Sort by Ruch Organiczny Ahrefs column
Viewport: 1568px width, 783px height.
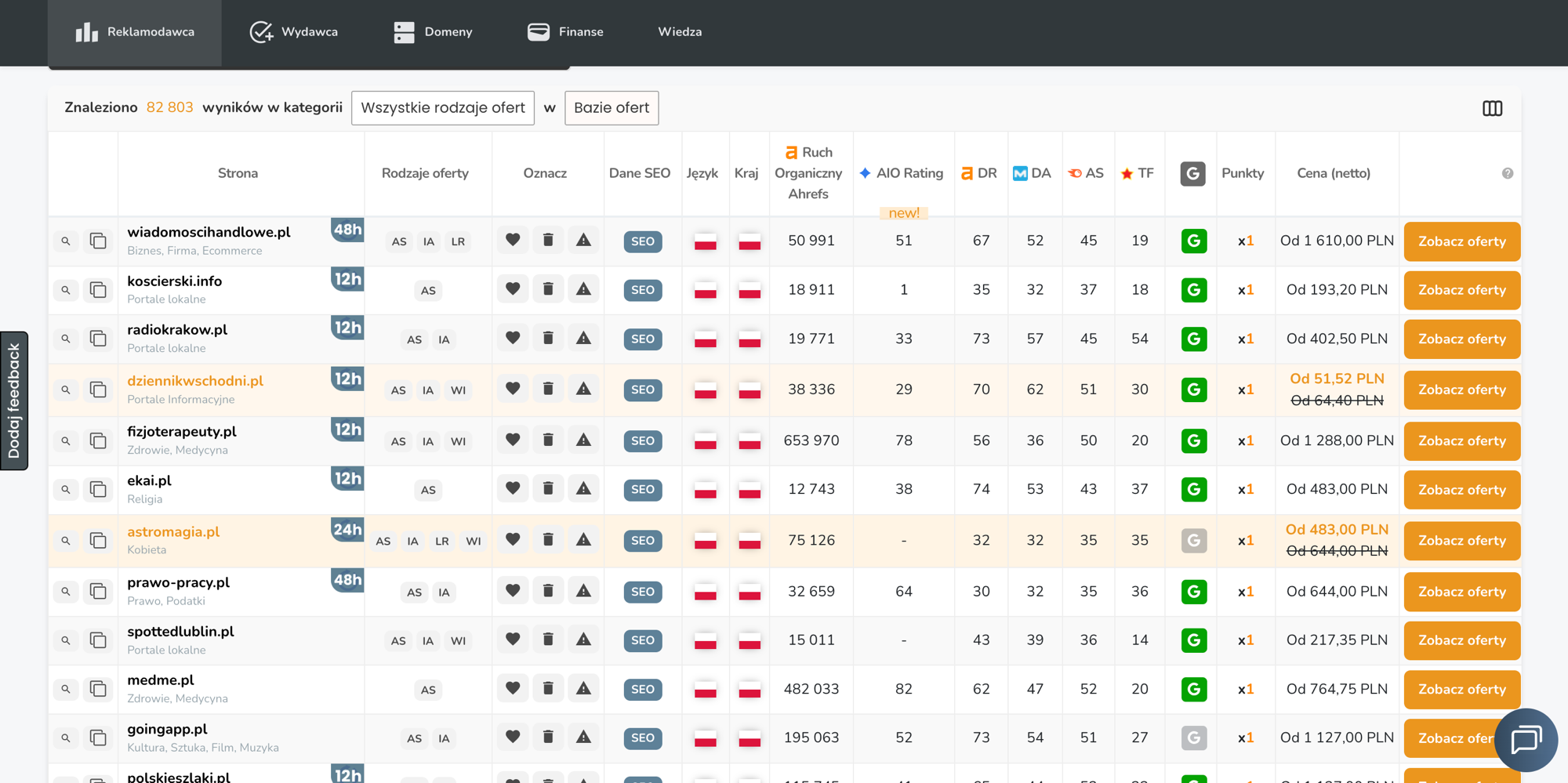[808, 173]
